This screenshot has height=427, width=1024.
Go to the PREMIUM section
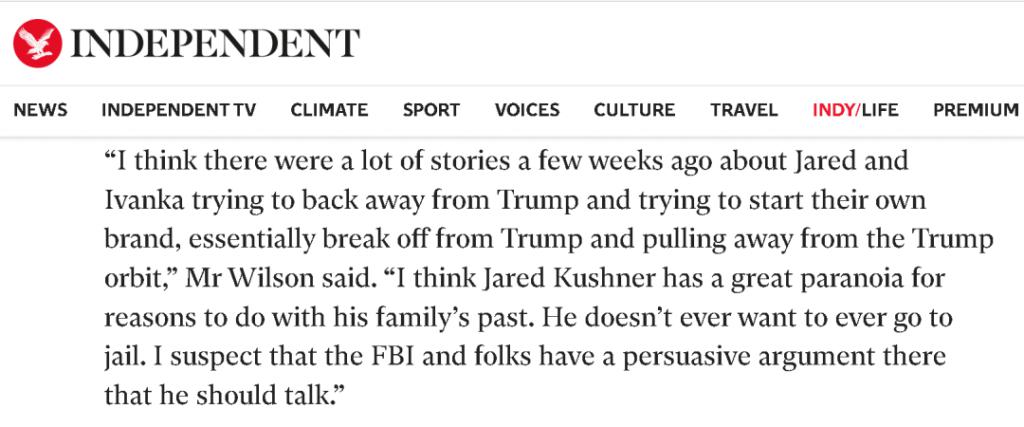[x=975, y=110]
